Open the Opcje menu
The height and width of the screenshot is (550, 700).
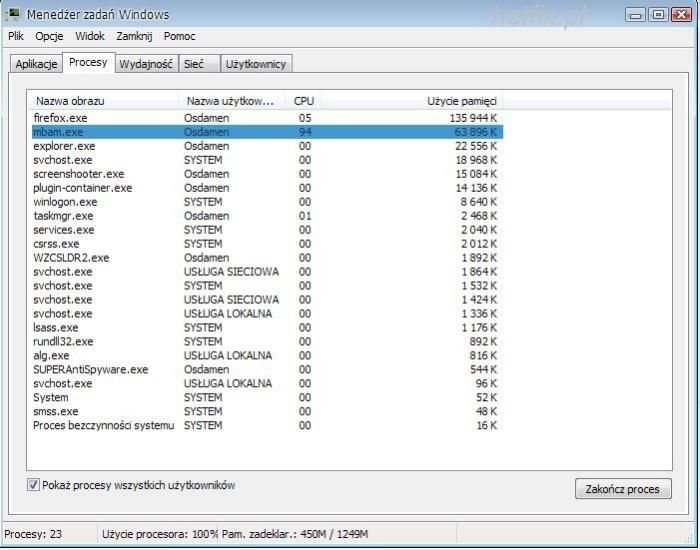point(49,36)
